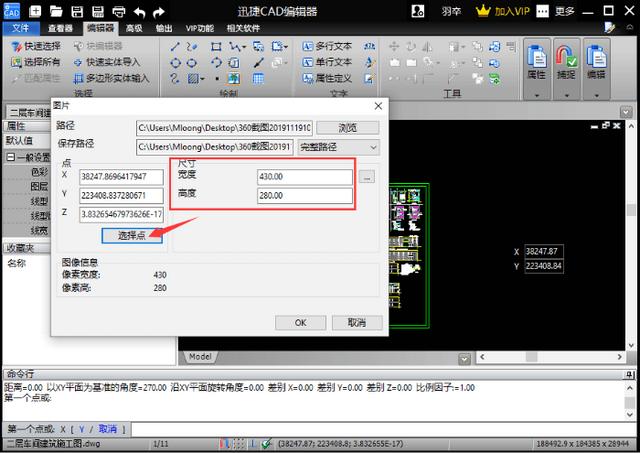Screen dimensions: 640x453
Task: Undo the last action
Action: click(x=139, y=12)
